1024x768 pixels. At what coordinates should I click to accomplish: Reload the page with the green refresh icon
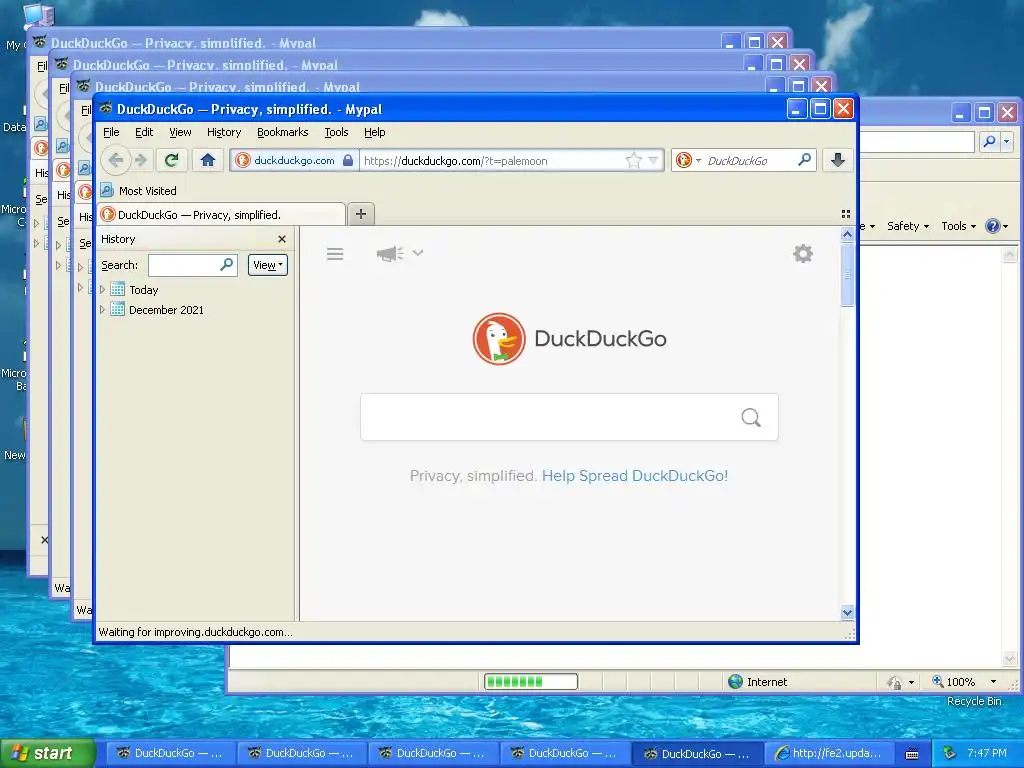click(x=172, y=160)
